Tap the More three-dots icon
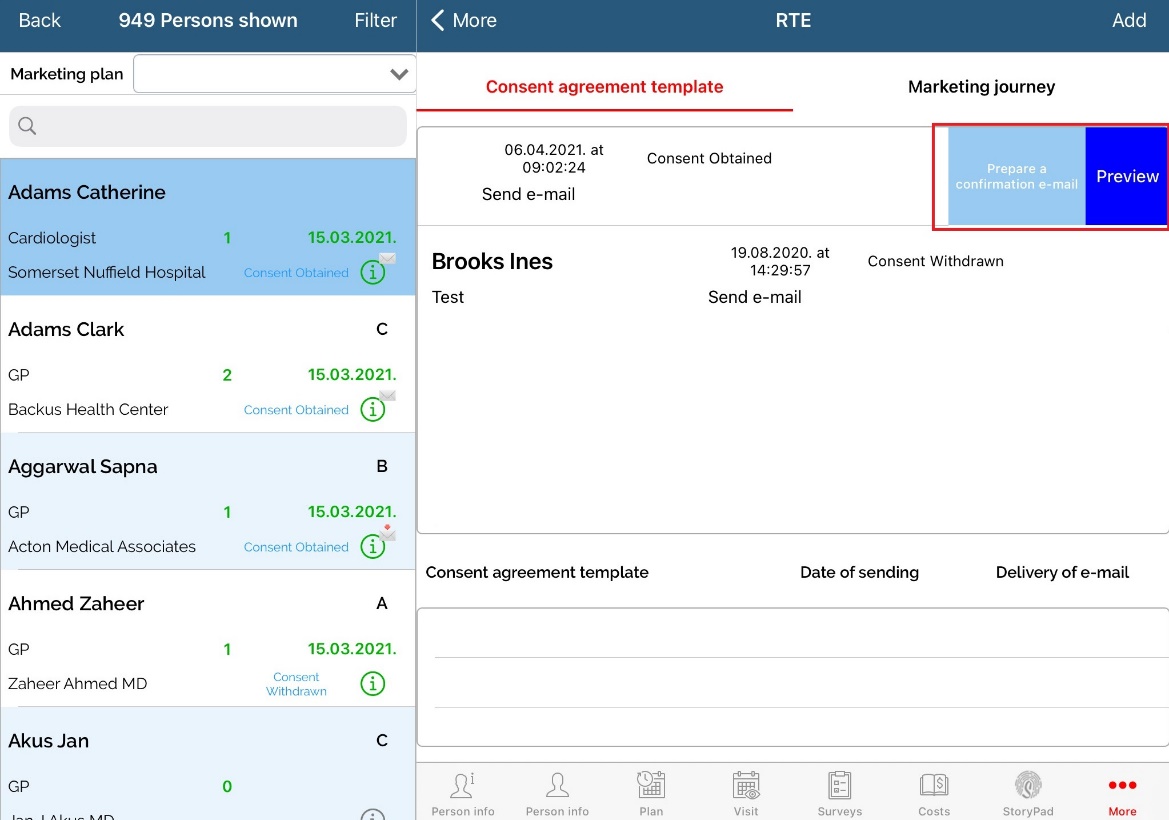This screenshot has height=820, width=1169. pyautogui.click(x=1122, y=786)
